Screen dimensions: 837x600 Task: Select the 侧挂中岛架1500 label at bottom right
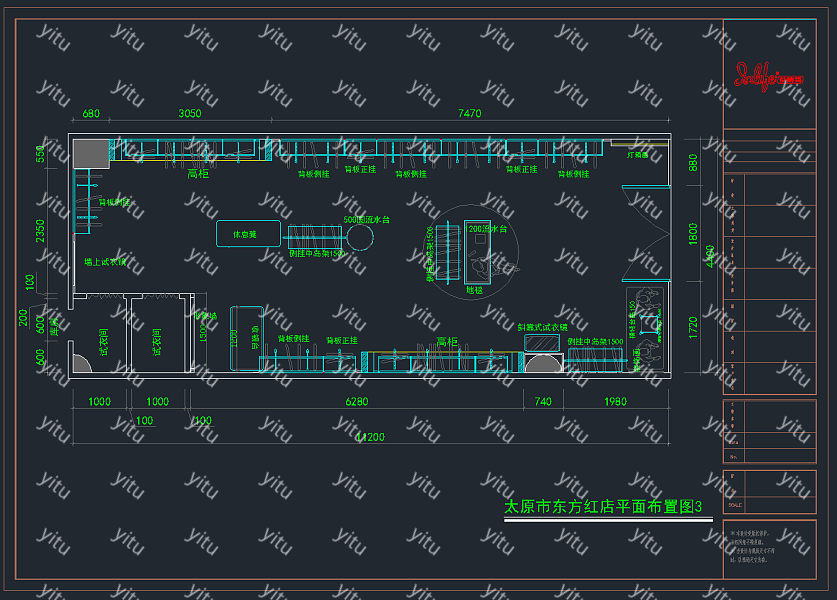click(x=595, y=342)
